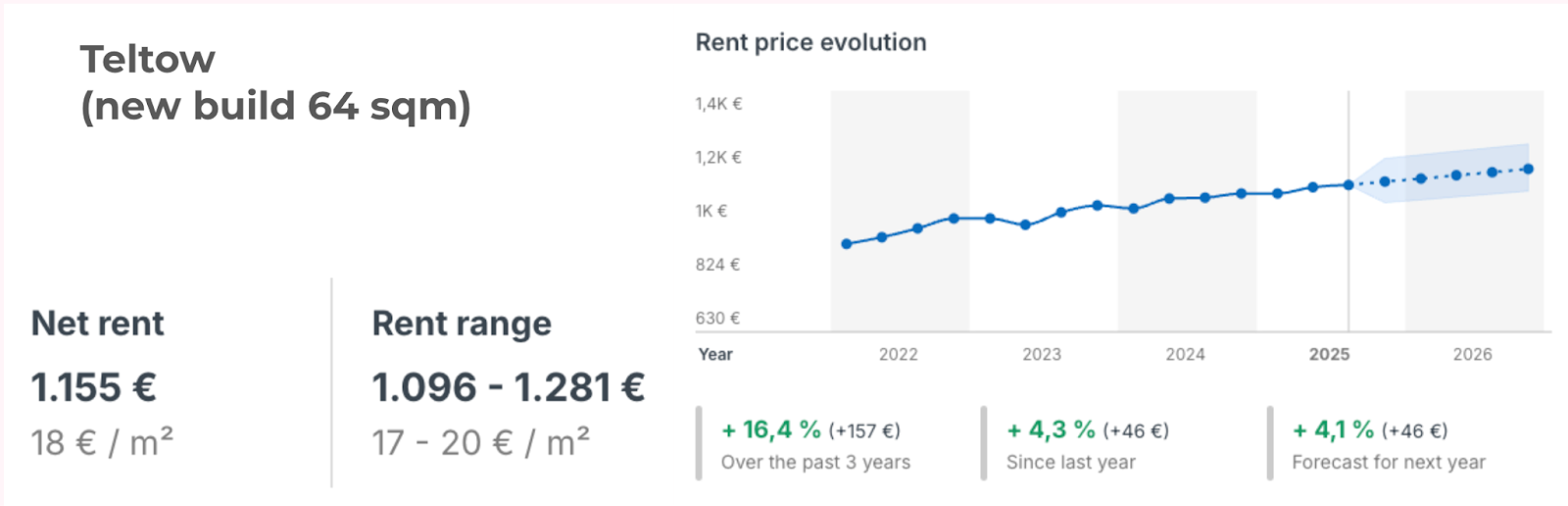Click the 'Rent price evolution' chart title

pos(810,42)
